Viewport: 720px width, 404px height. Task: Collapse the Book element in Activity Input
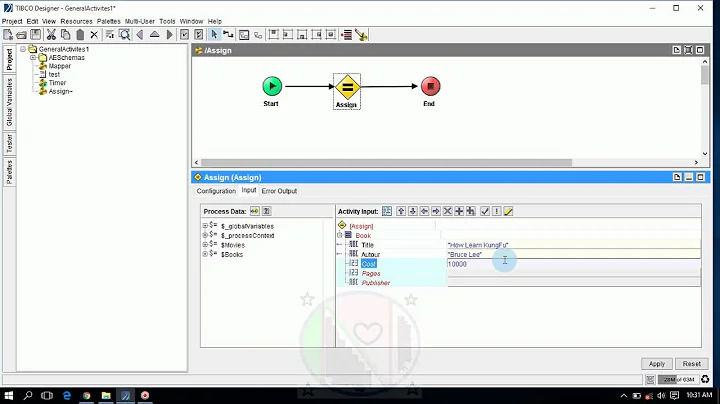click(340, 235)
